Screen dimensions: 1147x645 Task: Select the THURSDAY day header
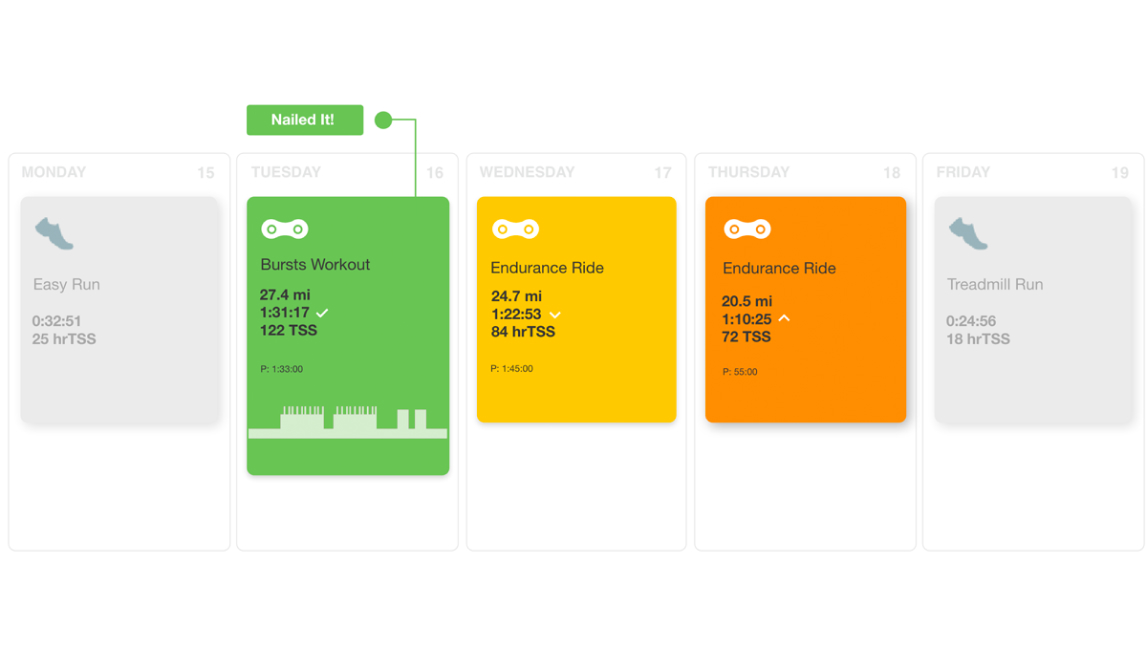pos(748,173)
